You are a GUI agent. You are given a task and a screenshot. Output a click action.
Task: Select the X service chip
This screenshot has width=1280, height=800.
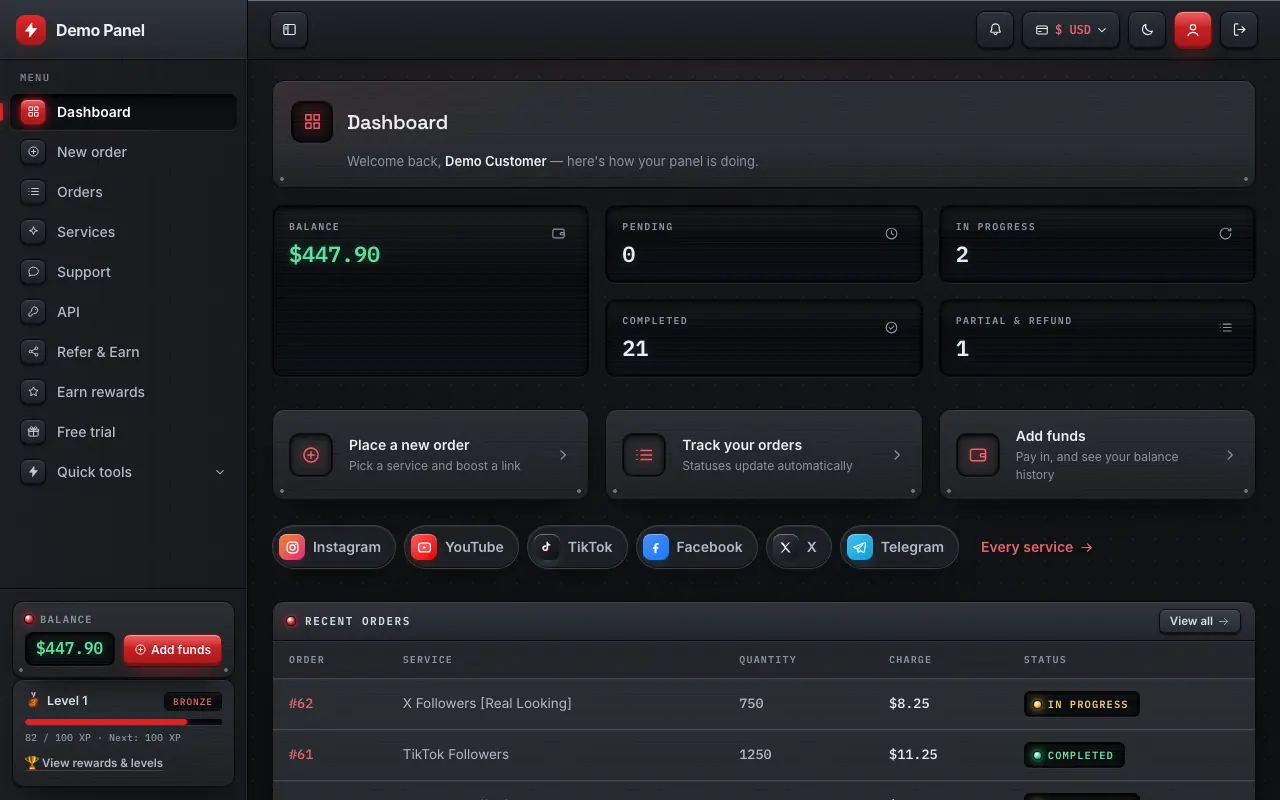click(x=799, y=547)
